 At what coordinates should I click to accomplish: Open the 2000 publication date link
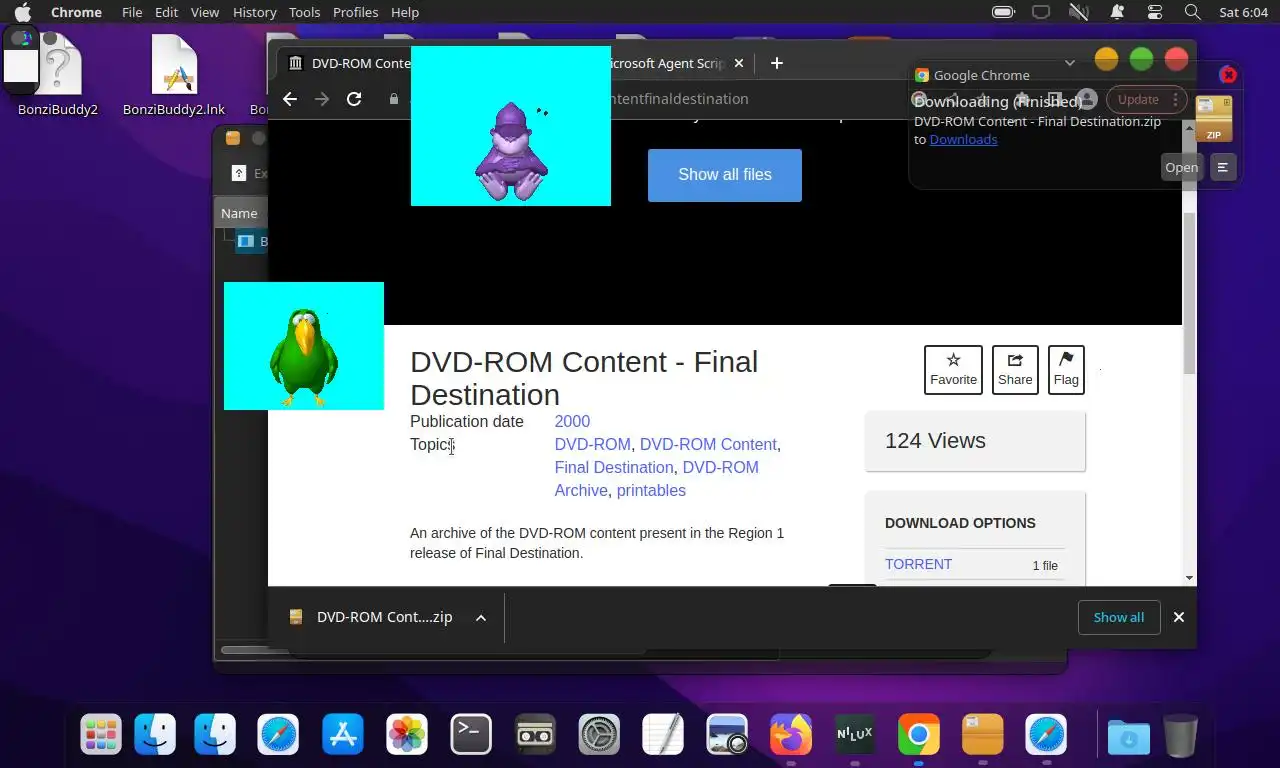(572, 422)
